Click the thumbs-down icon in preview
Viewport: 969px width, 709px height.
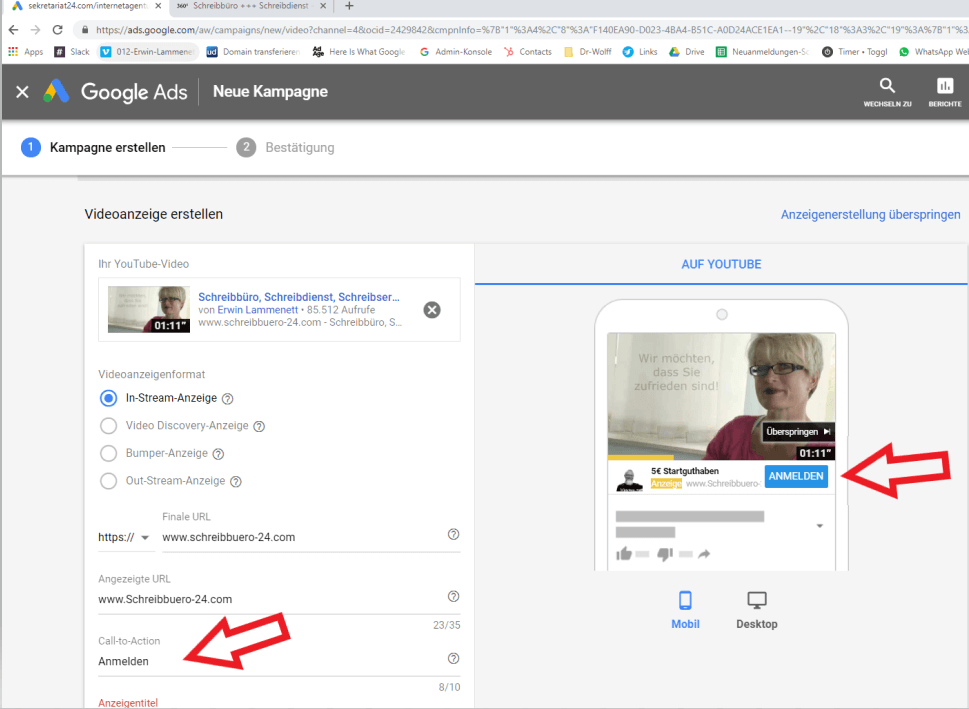click(x=665, y=554)
